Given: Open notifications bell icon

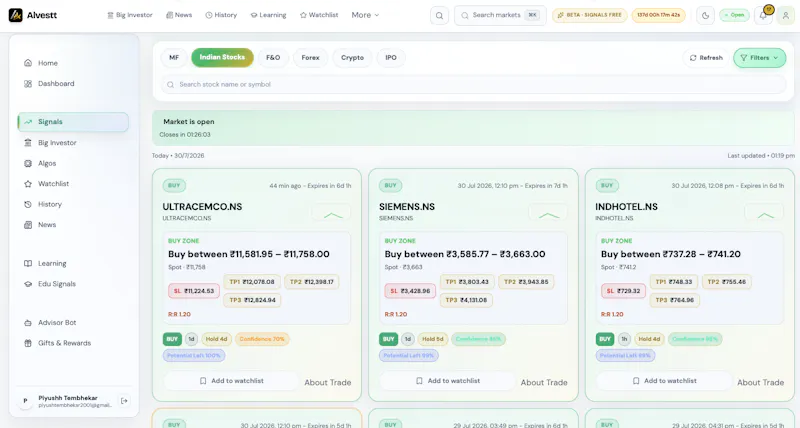Looking at the screenshot, I should pyautogui.click(x=763, y=15).
